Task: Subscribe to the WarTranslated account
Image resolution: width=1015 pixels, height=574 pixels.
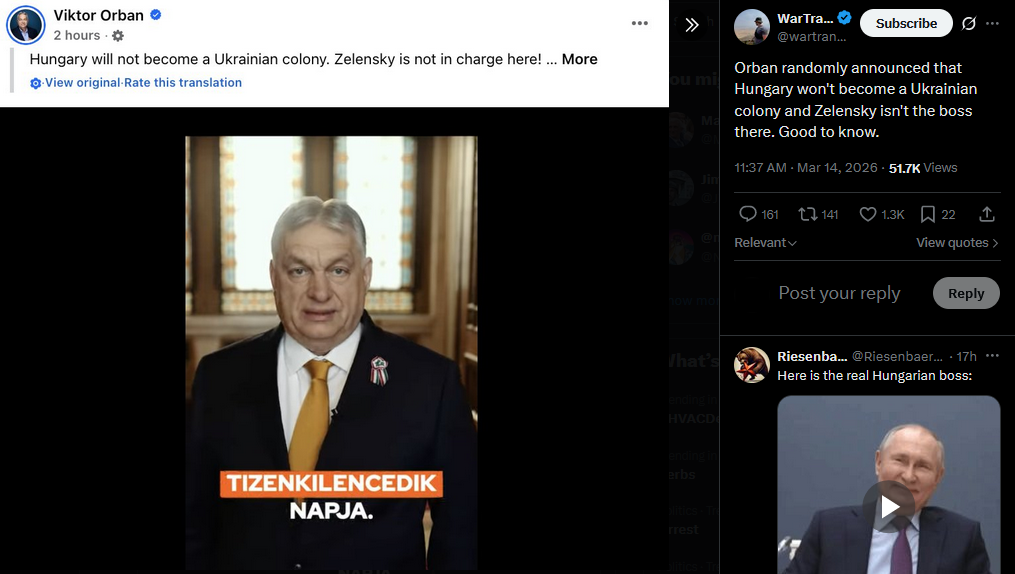Action: coord(906,23)
